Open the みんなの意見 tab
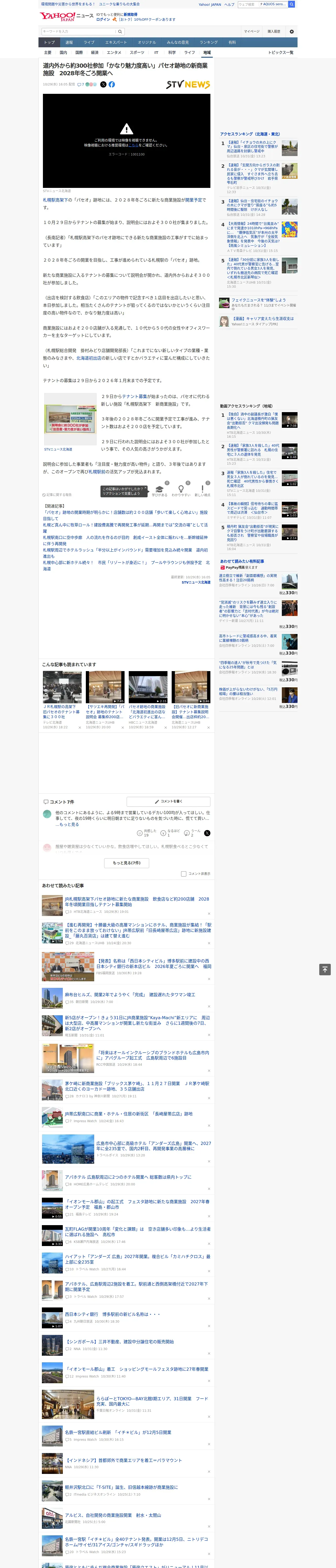The height and width of the screenshot is (1568, 336). click(x=177, y=43)
